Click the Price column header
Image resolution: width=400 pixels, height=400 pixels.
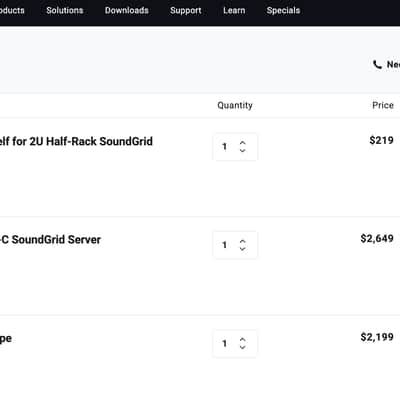(x=383, y=105)
